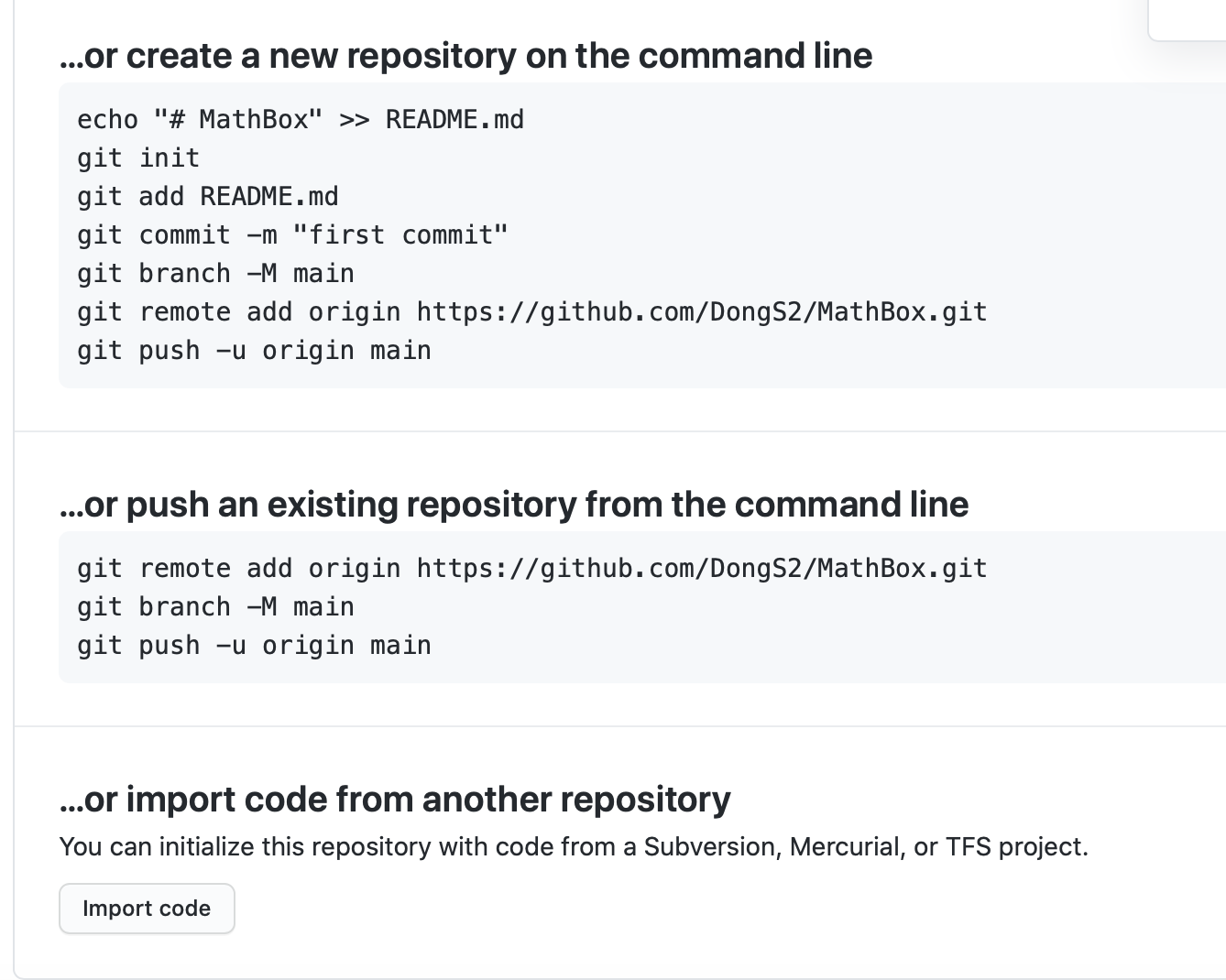Image resolution: width=1226 pixels, height=980 pixels.
Task: Click "git remote add origin" line under create new repository
Action: pos(532,312)
